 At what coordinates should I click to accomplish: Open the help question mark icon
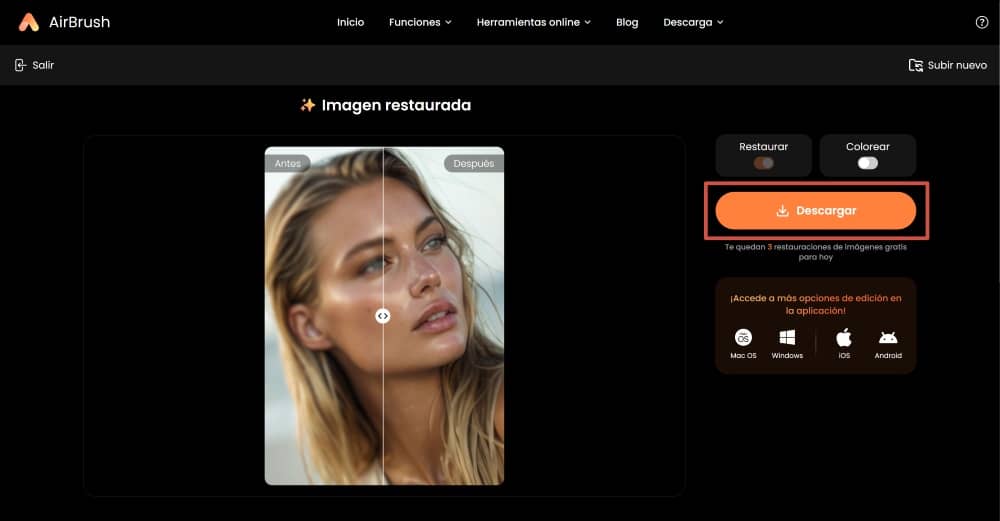tap(982, 22)
